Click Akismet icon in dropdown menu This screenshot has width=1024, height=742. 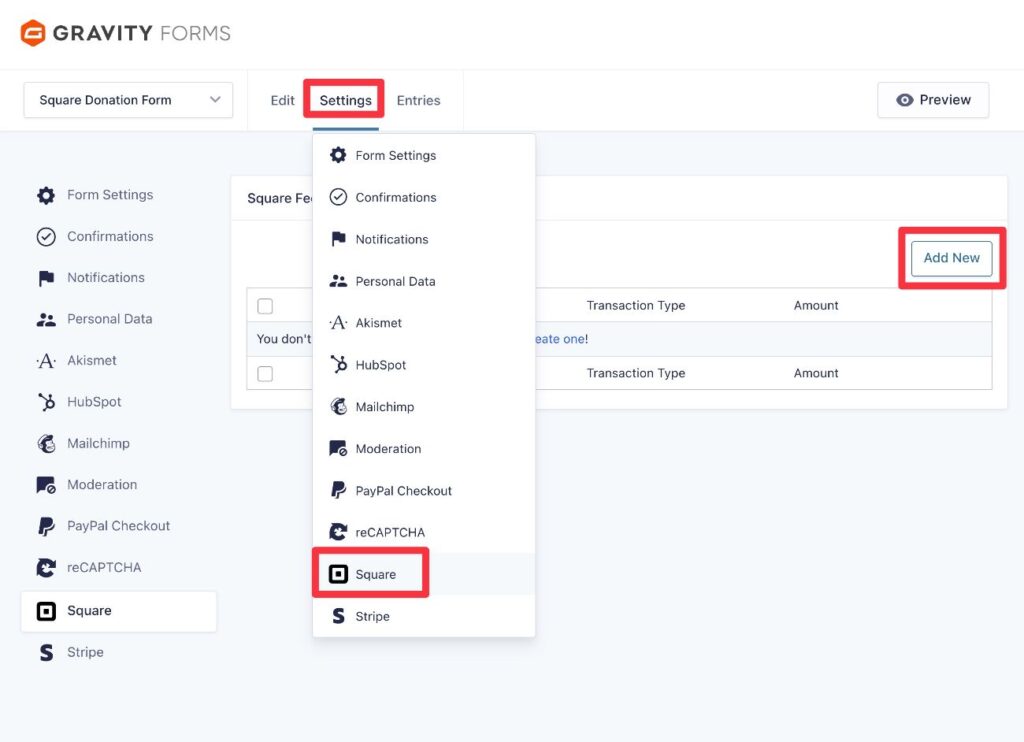click(338, 323)
